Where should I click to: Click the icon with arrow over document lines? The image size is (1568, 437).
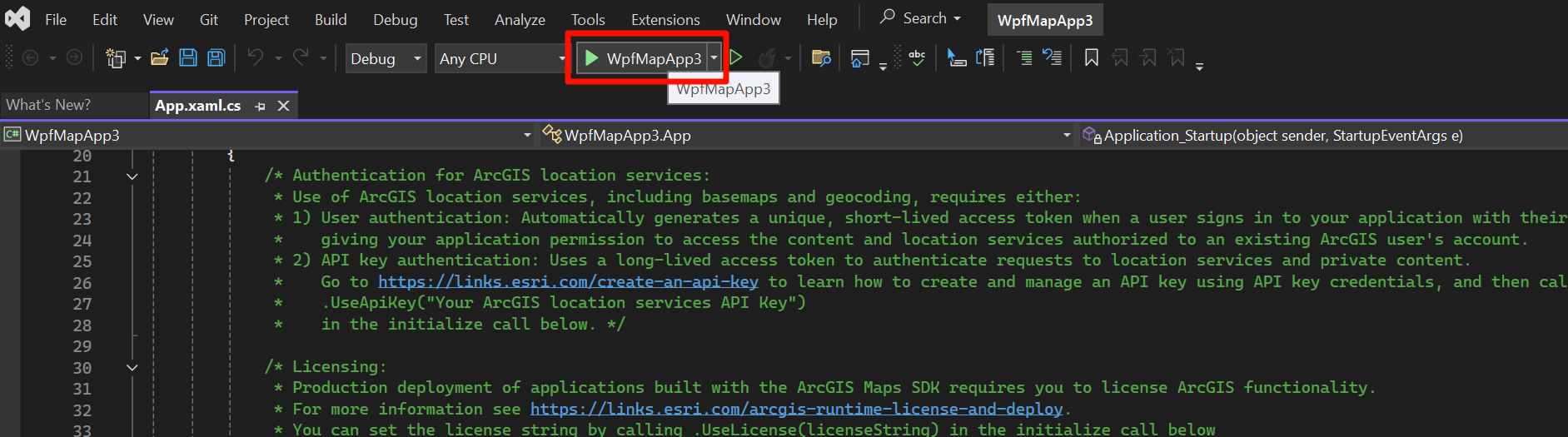pyautogui.click(x=985, y=57)
